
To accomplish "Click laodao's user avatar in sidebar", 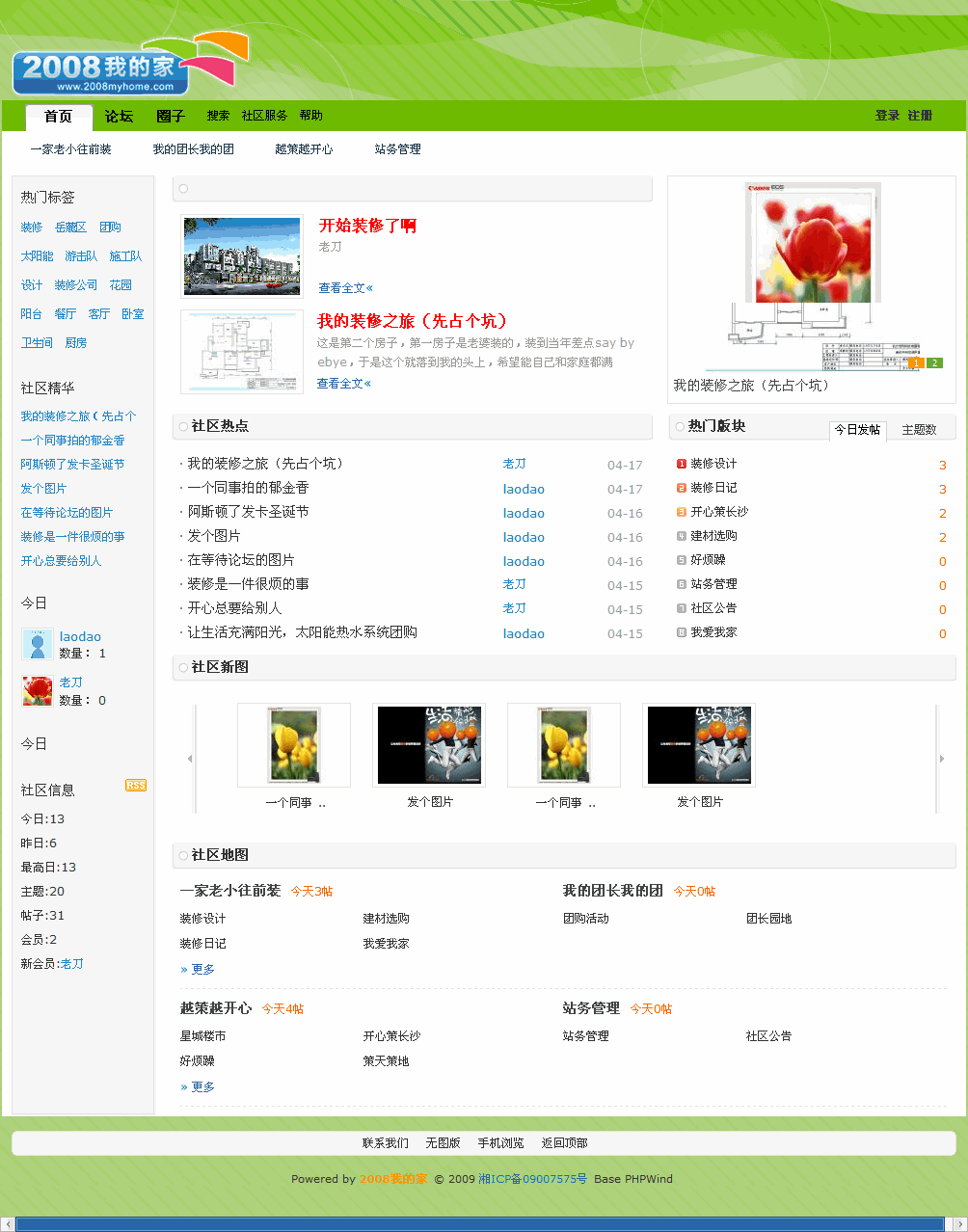I will [x=37, y=644].
